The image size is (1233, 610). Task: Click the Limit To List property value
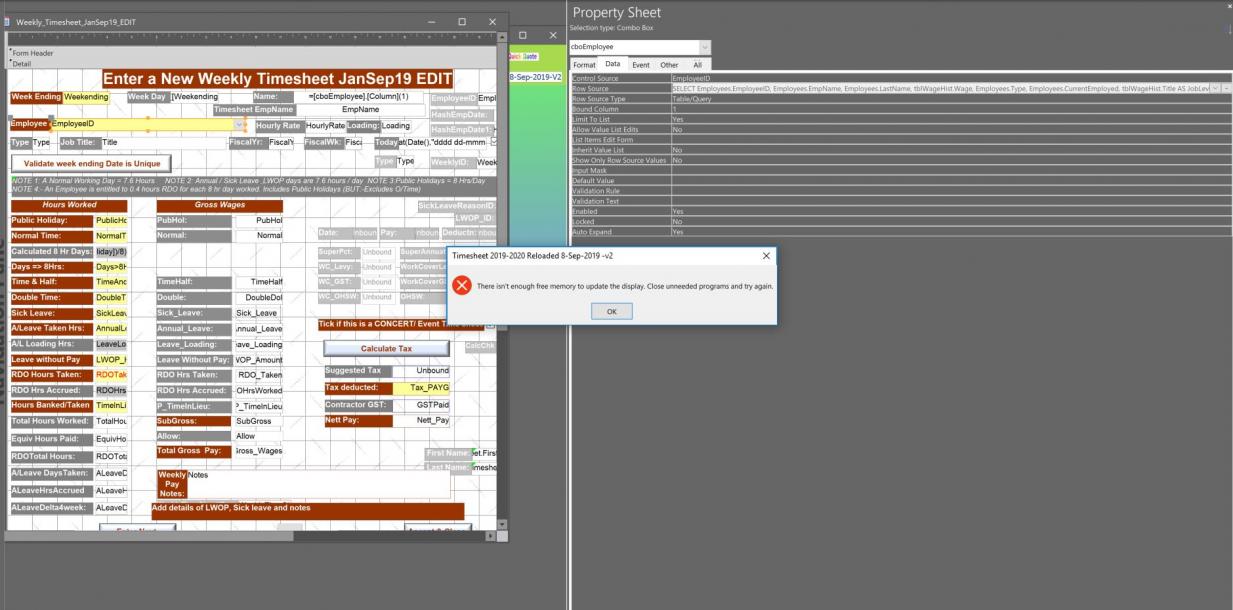tap(951, 118)
